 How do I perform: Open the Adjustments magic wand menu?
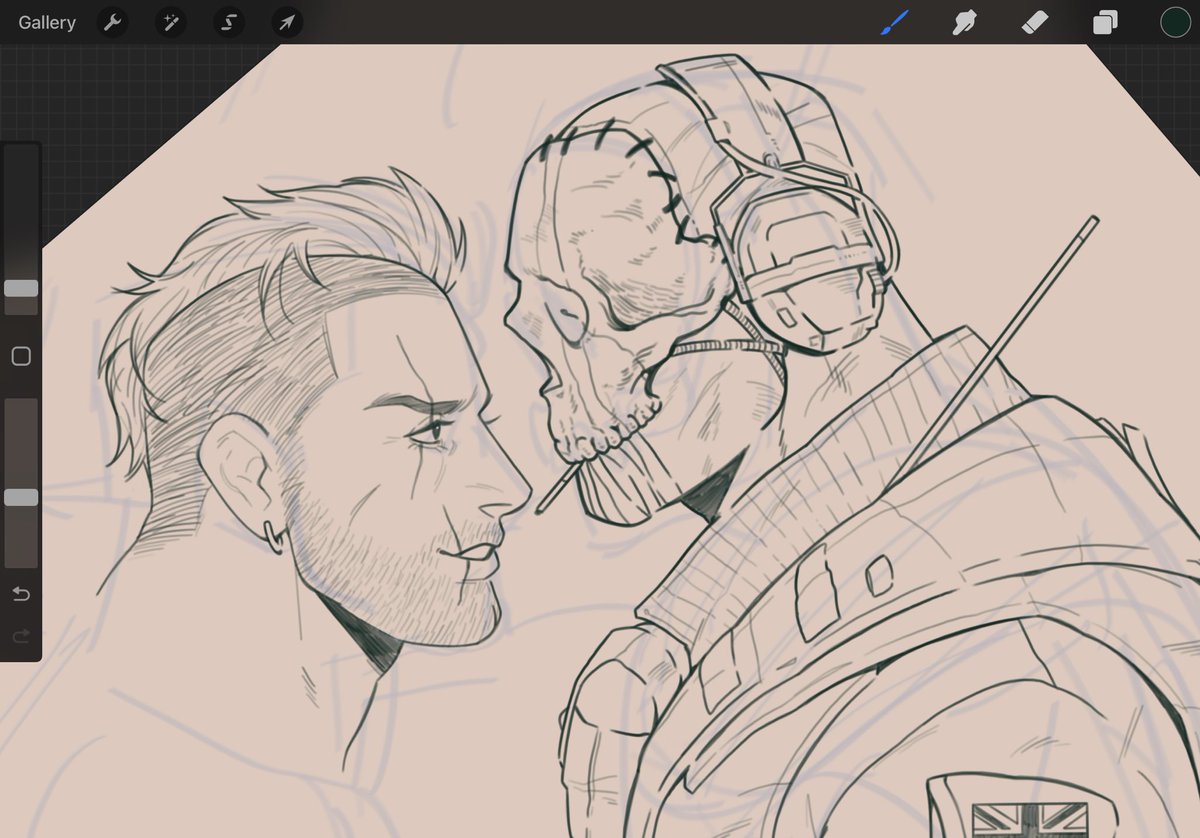point(171,22)
